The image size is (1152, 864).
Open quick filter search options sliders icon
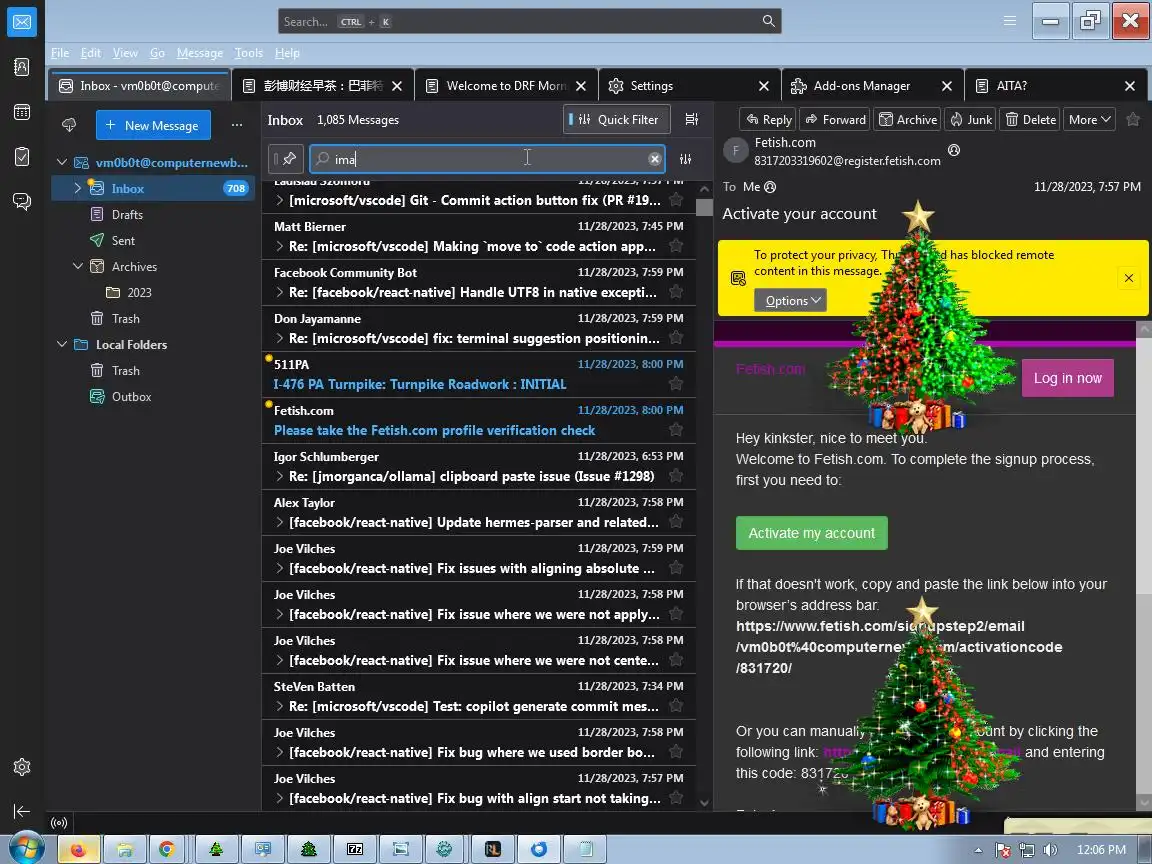685,159
